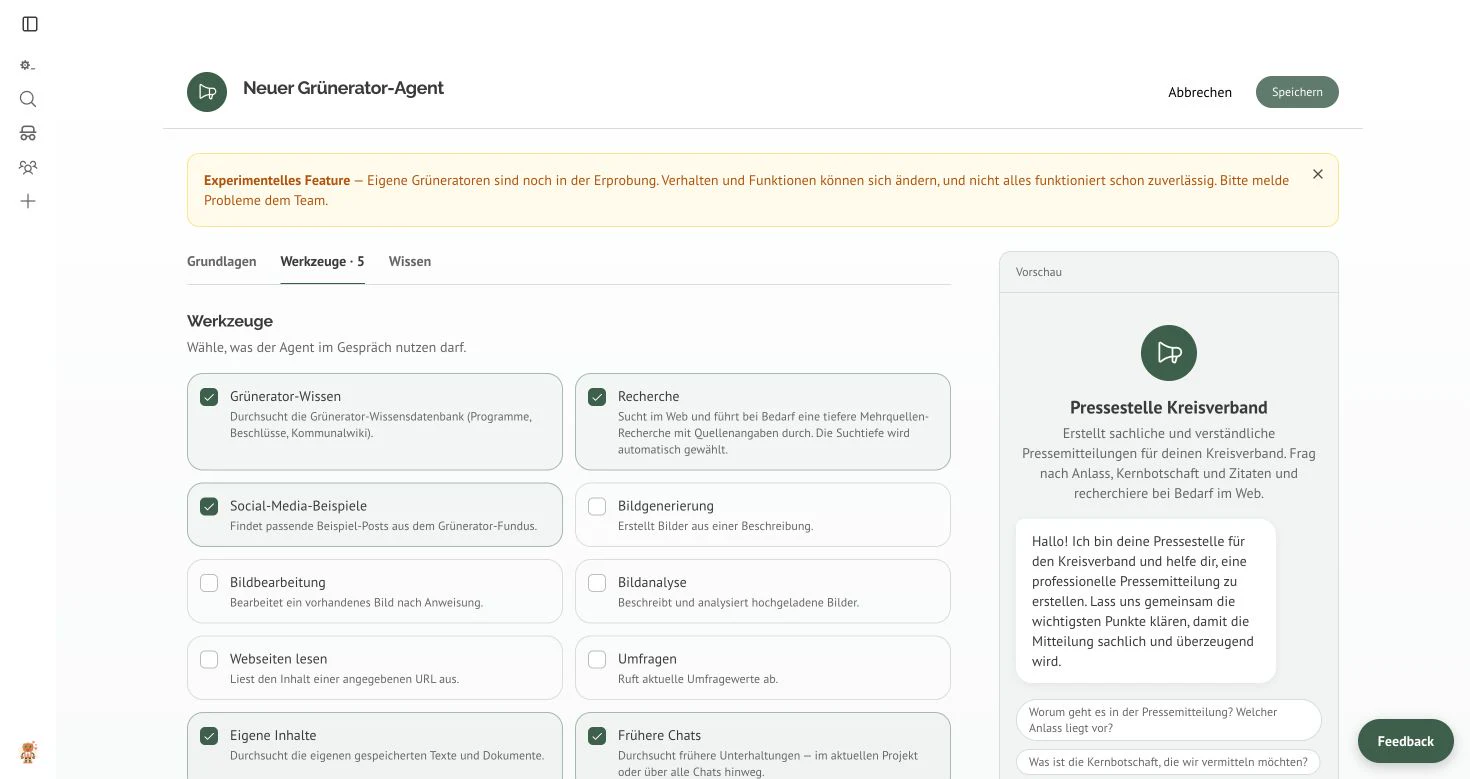Click the megaphone avatar in the Vorschau panel
Screen dimensions: 1470x779
1169,353
